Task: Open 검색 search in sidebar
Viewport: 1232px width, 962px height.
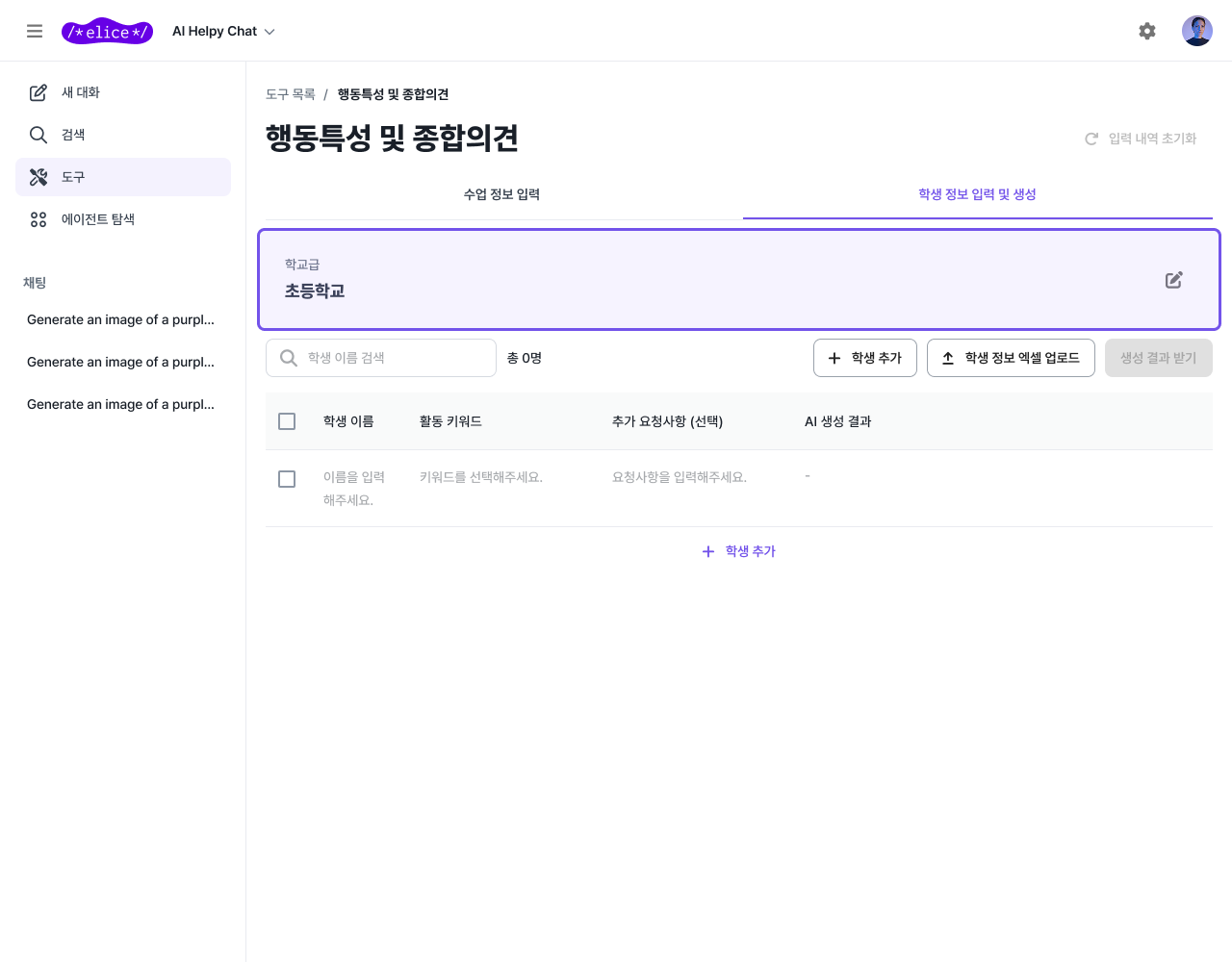Action: point(73,135)
